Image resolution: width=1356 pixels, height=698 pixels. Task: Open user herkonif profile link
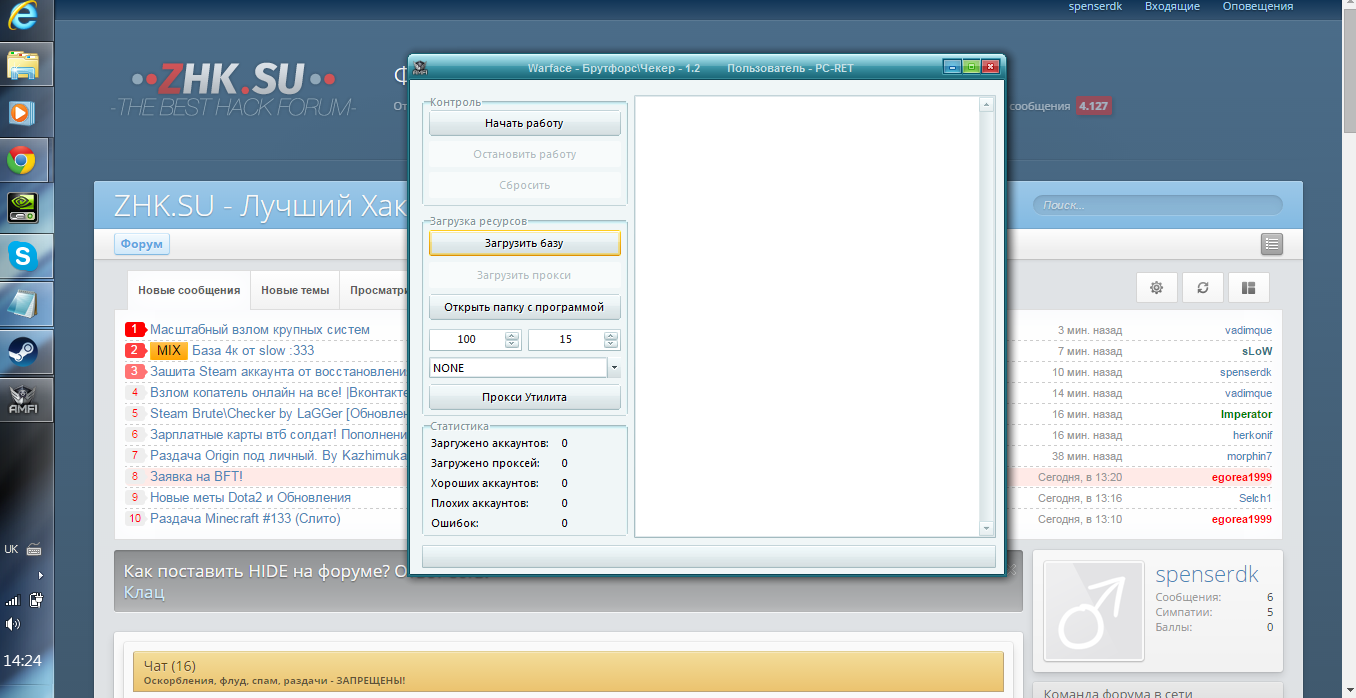[1252, 435]
